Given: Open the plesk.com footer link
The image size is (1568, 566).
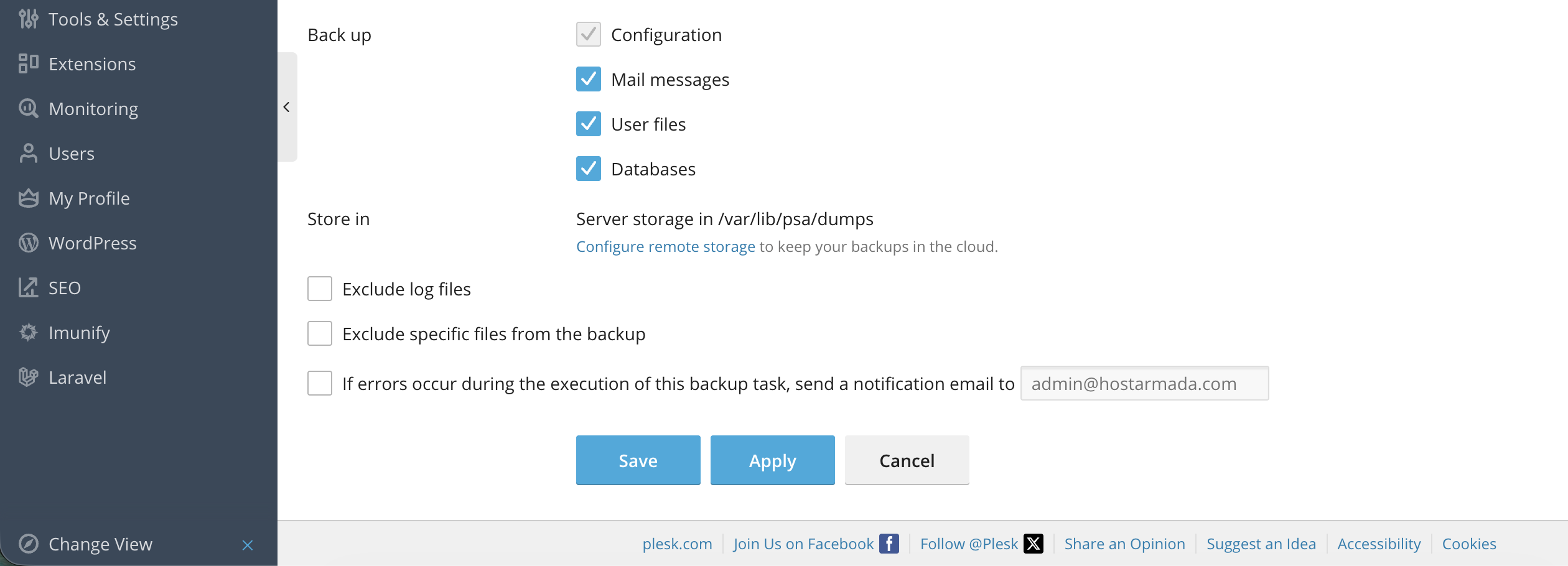Looking at the screenshot, I should [678, 544].
